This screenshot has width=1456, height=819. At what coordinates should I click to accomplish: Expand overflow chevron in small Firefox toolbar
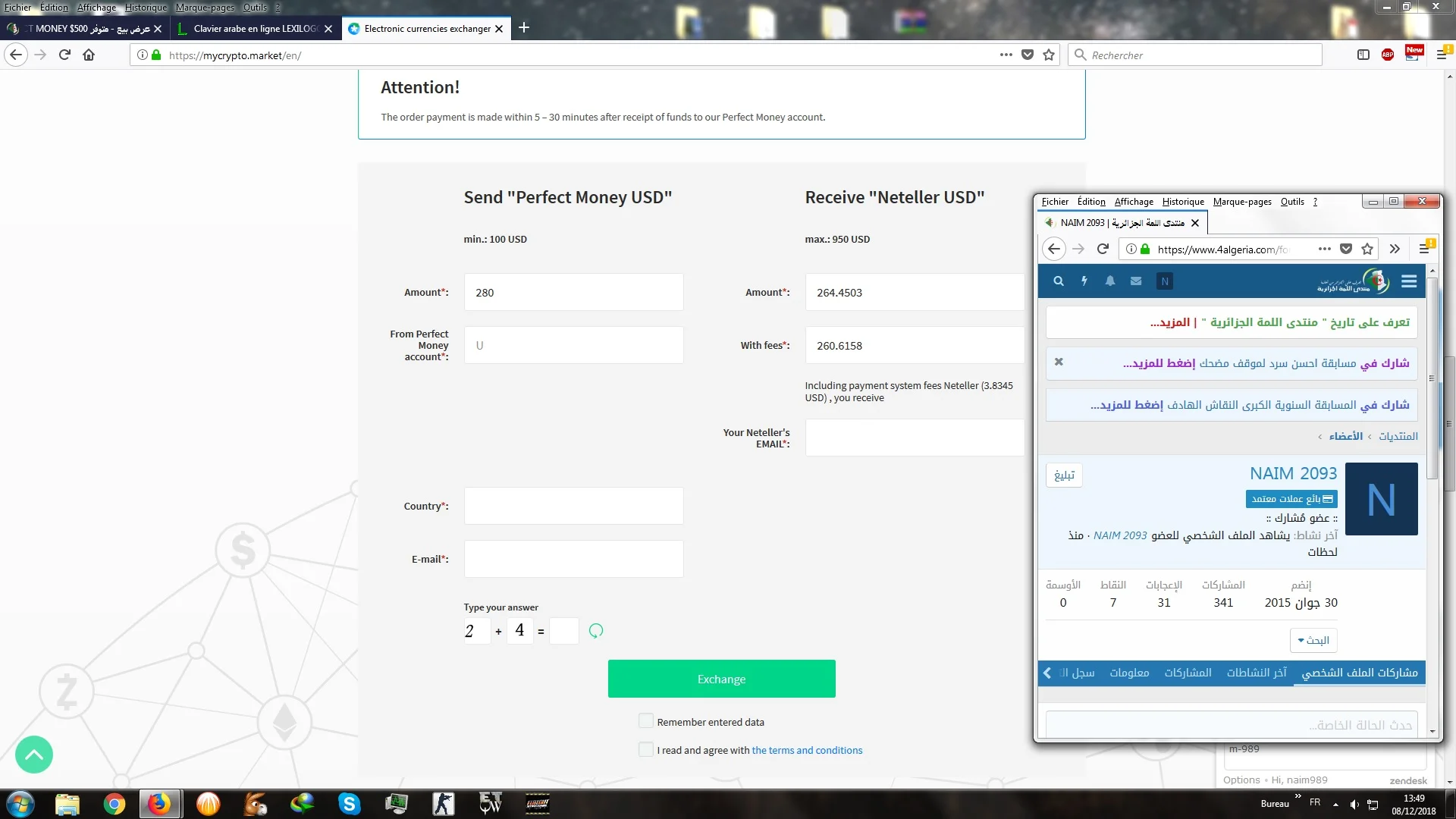(x=1395, y=249)
